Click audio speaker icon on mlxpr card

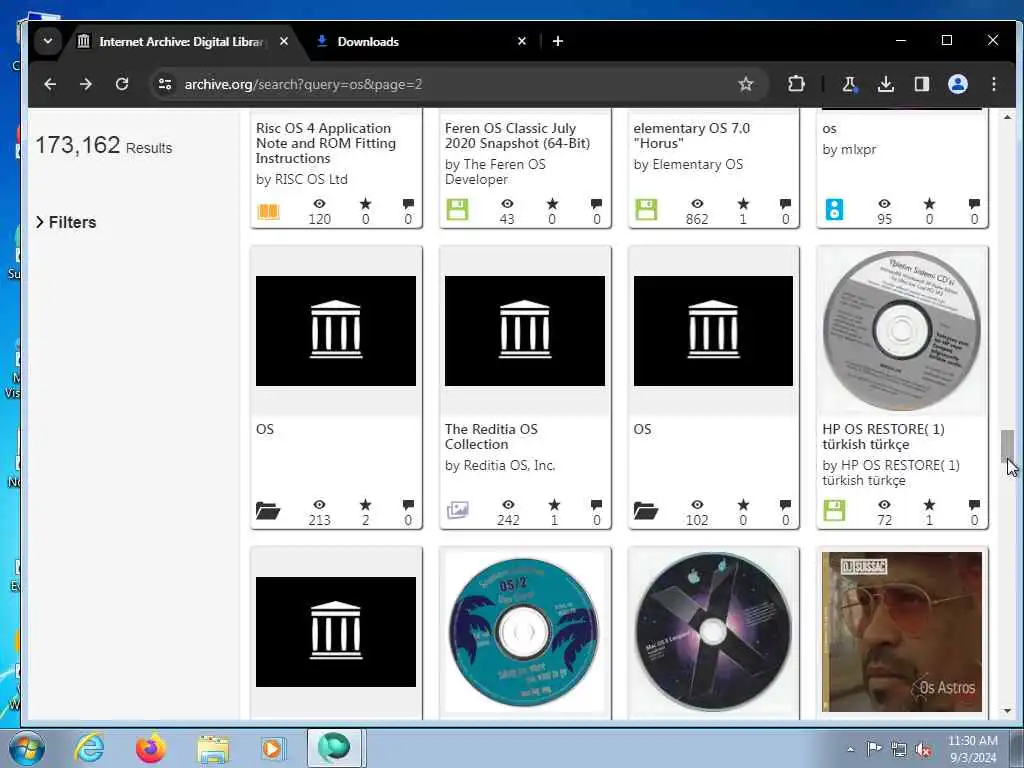(834, 210)
